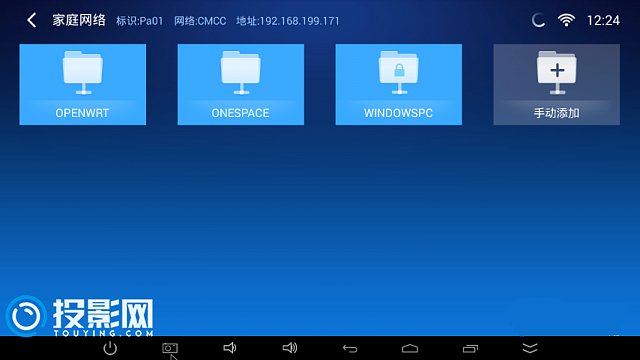Click the 地址:192.168.199.171 address label
Image resolution: width=640 pixels, height=360 pixels.
coord(288,21)
